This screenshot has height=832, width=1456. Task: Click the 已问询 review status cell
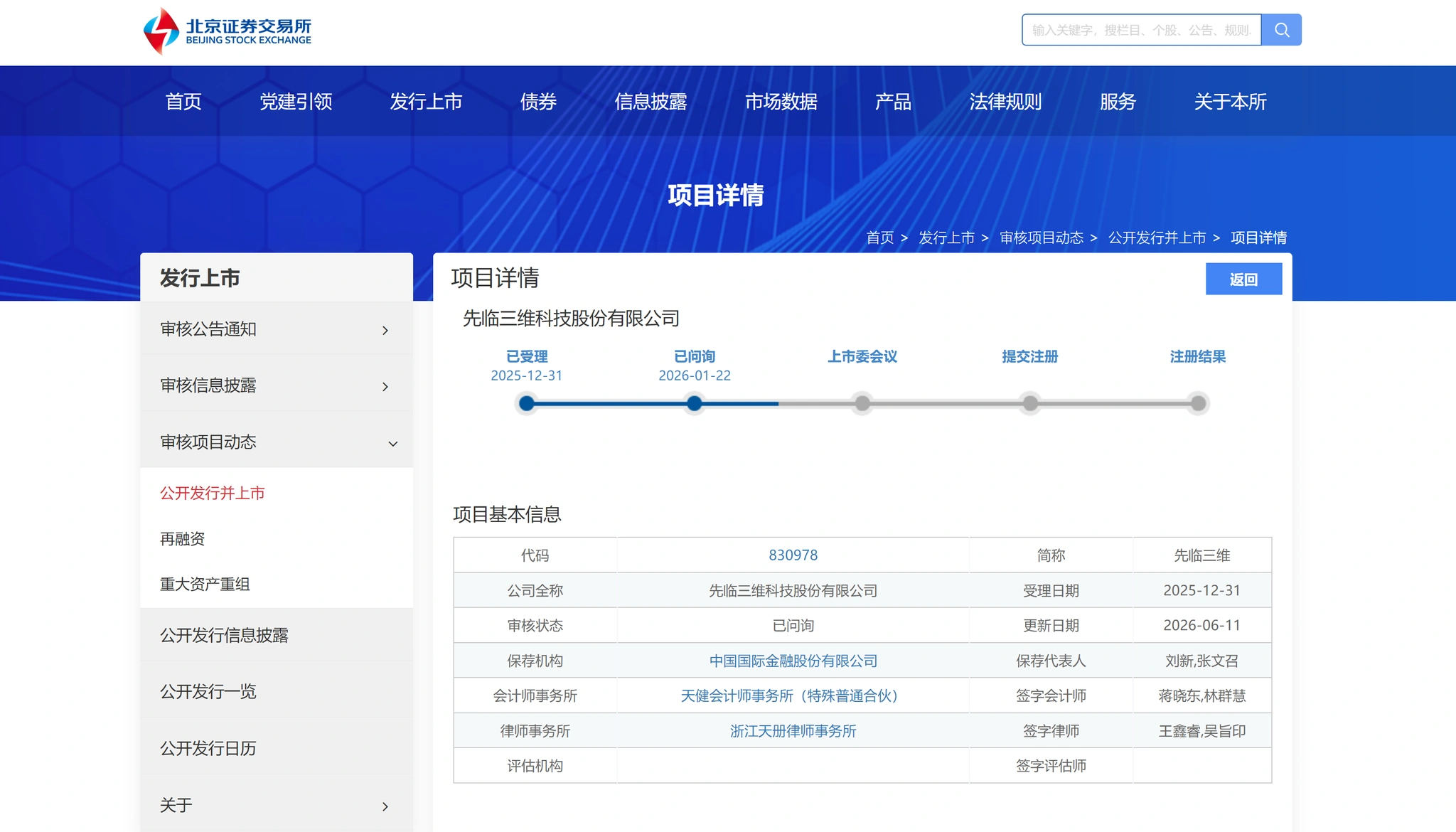pos(793,625)
